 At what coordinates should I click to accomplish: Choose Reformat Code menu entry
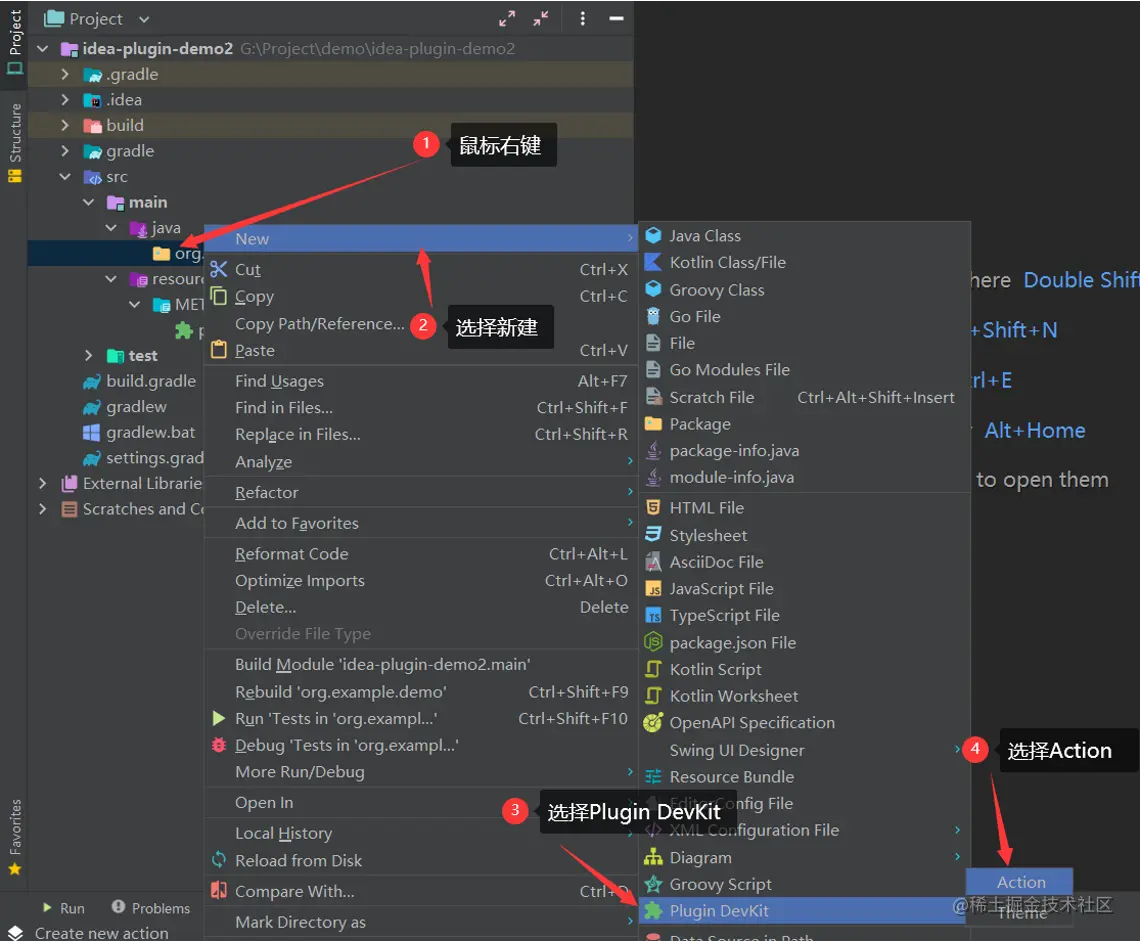point(421,554)
